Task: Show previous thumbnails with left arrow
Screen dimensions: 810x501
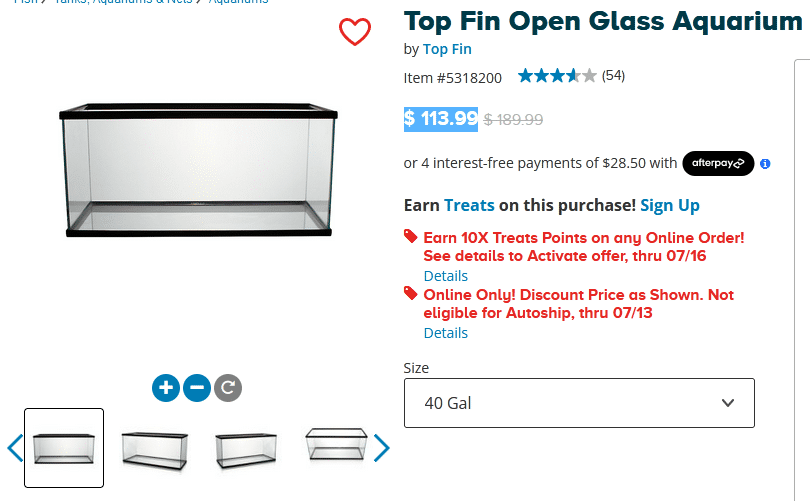Action: pyautogui.click(x=14, y=447)
